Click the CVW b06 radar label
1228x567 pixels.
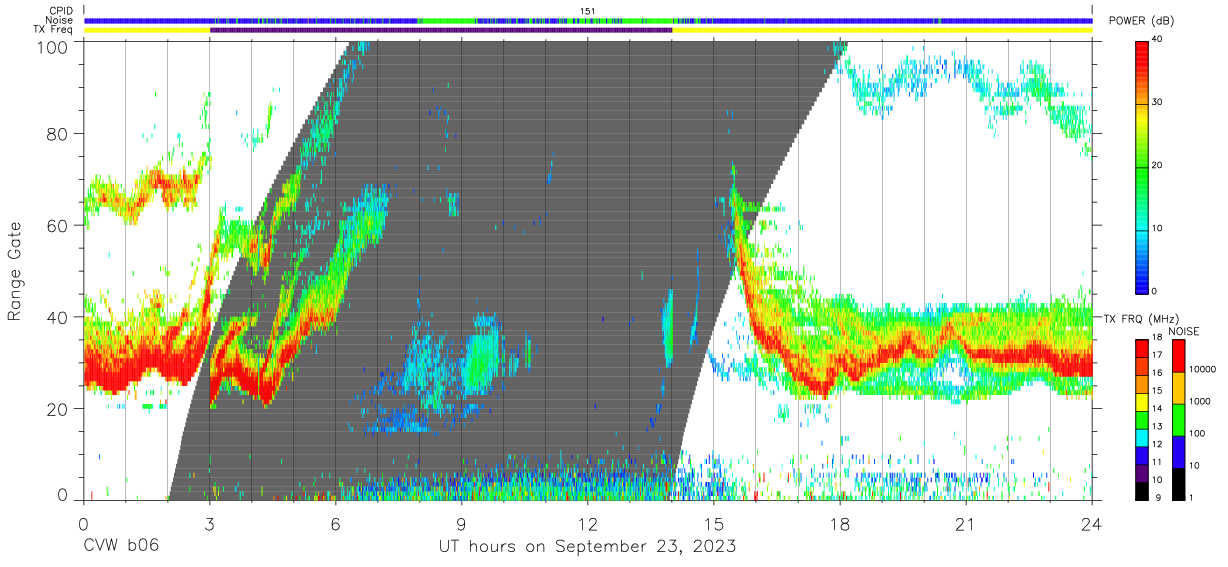(x=120, y=546)
